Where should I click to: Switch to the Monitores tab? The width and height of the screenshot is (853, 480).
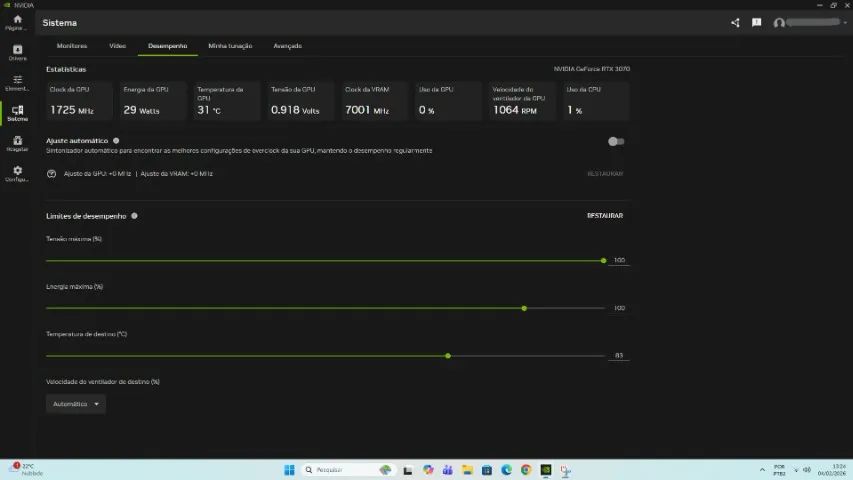72,46
